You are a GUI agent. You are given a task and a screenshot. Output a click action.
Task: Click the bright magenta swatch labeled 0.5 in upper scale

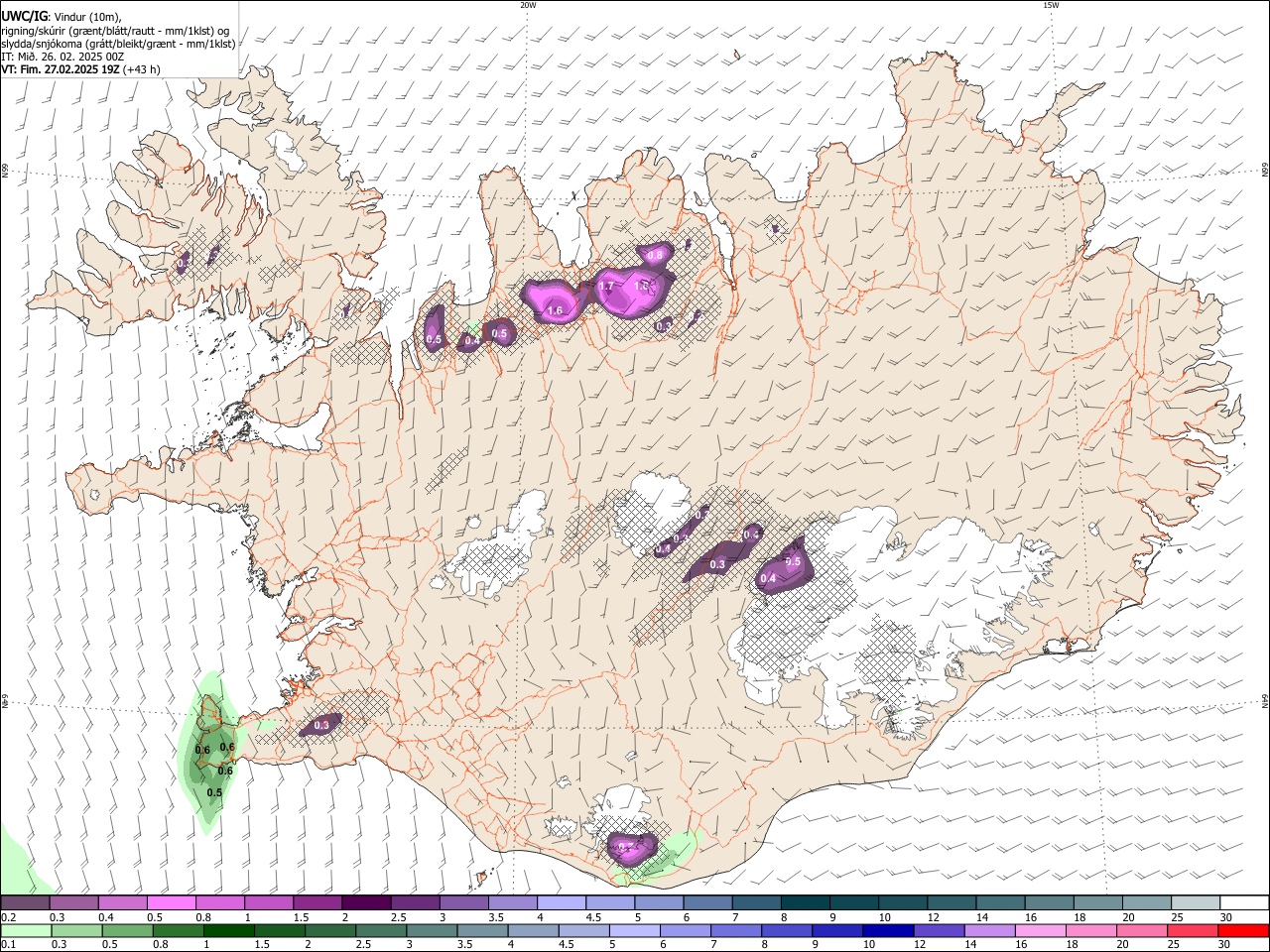click(172, 903)
